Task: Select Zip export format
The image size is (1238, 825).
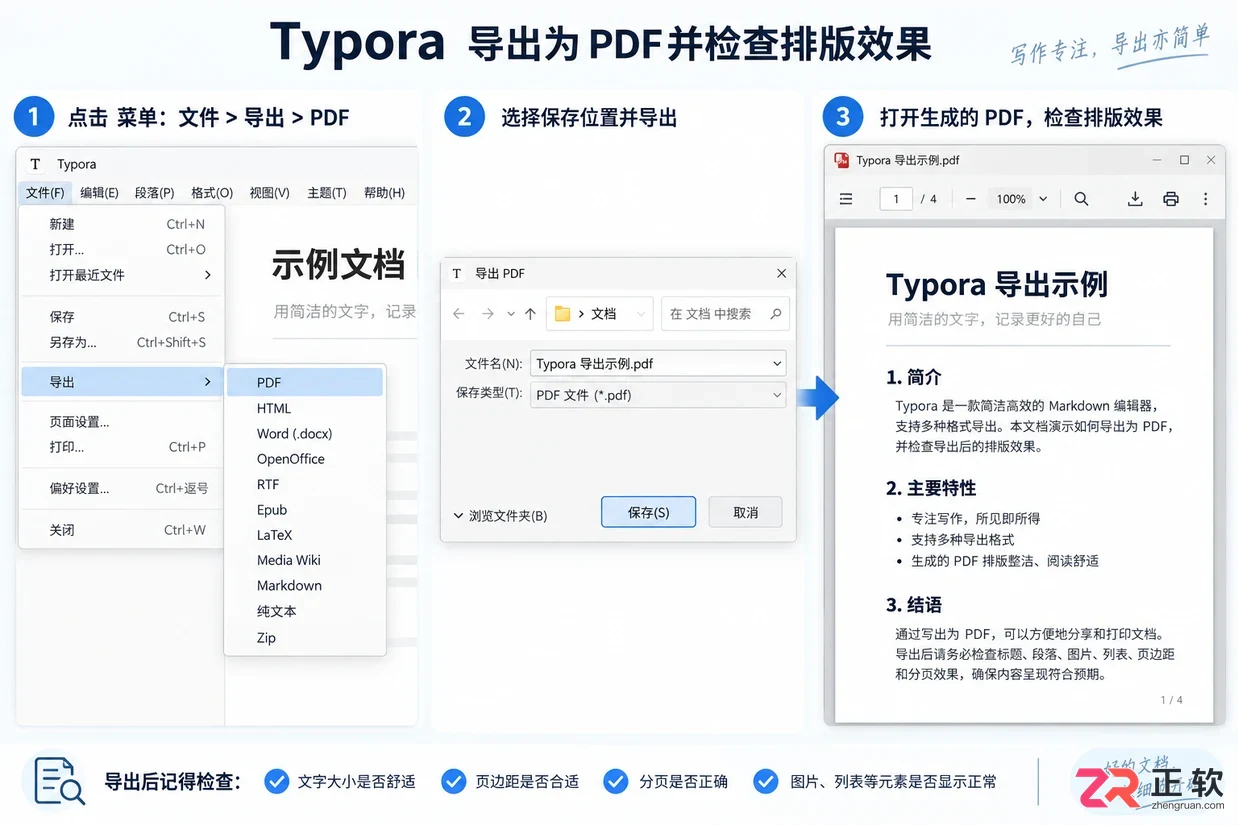Action: (305, 638)
